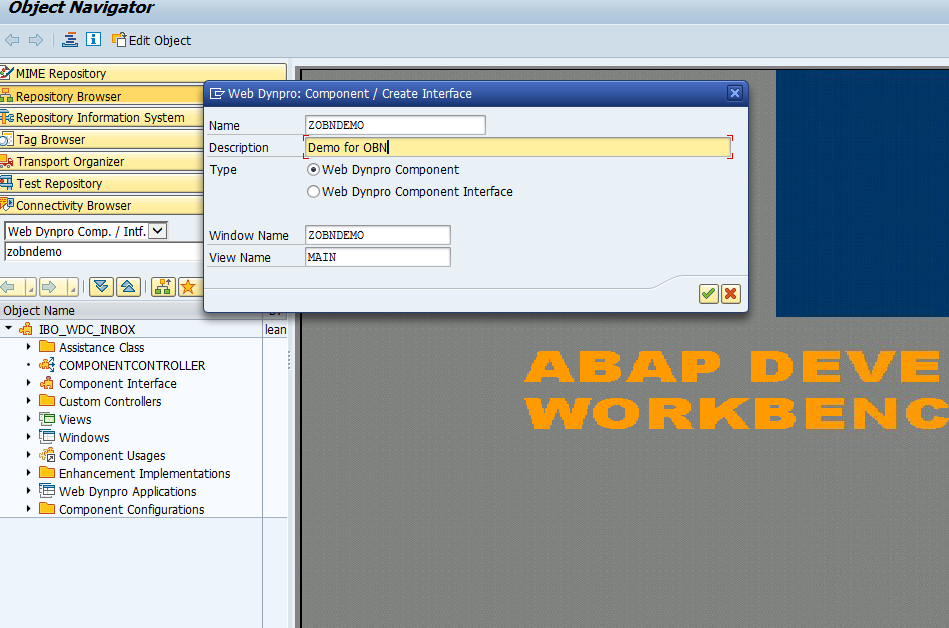Click the Web Dynpro Applications icon

[47, 491]
